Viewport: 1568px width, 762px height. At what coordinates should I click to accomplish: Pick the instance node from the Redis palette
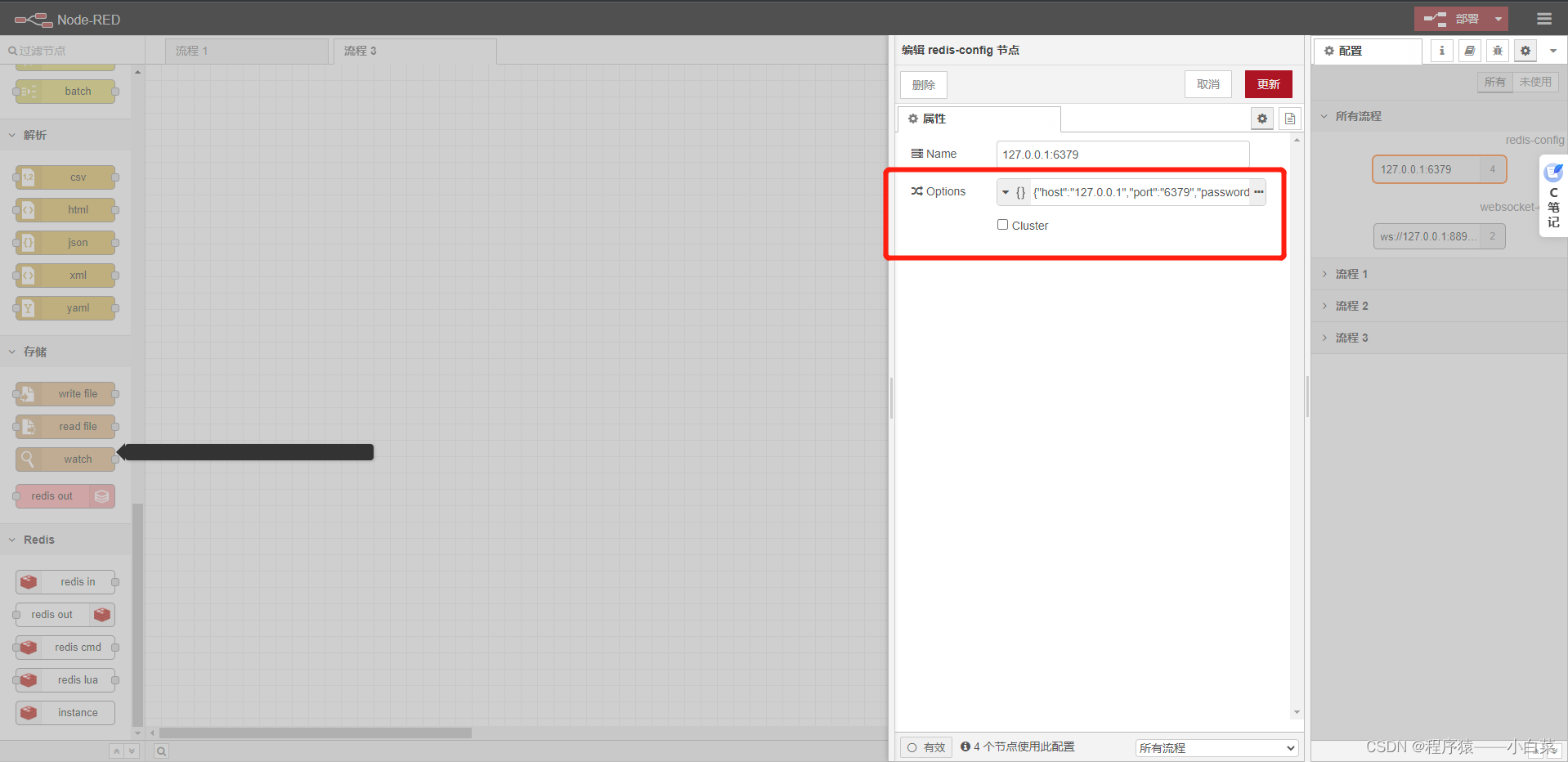click(65, 712)
